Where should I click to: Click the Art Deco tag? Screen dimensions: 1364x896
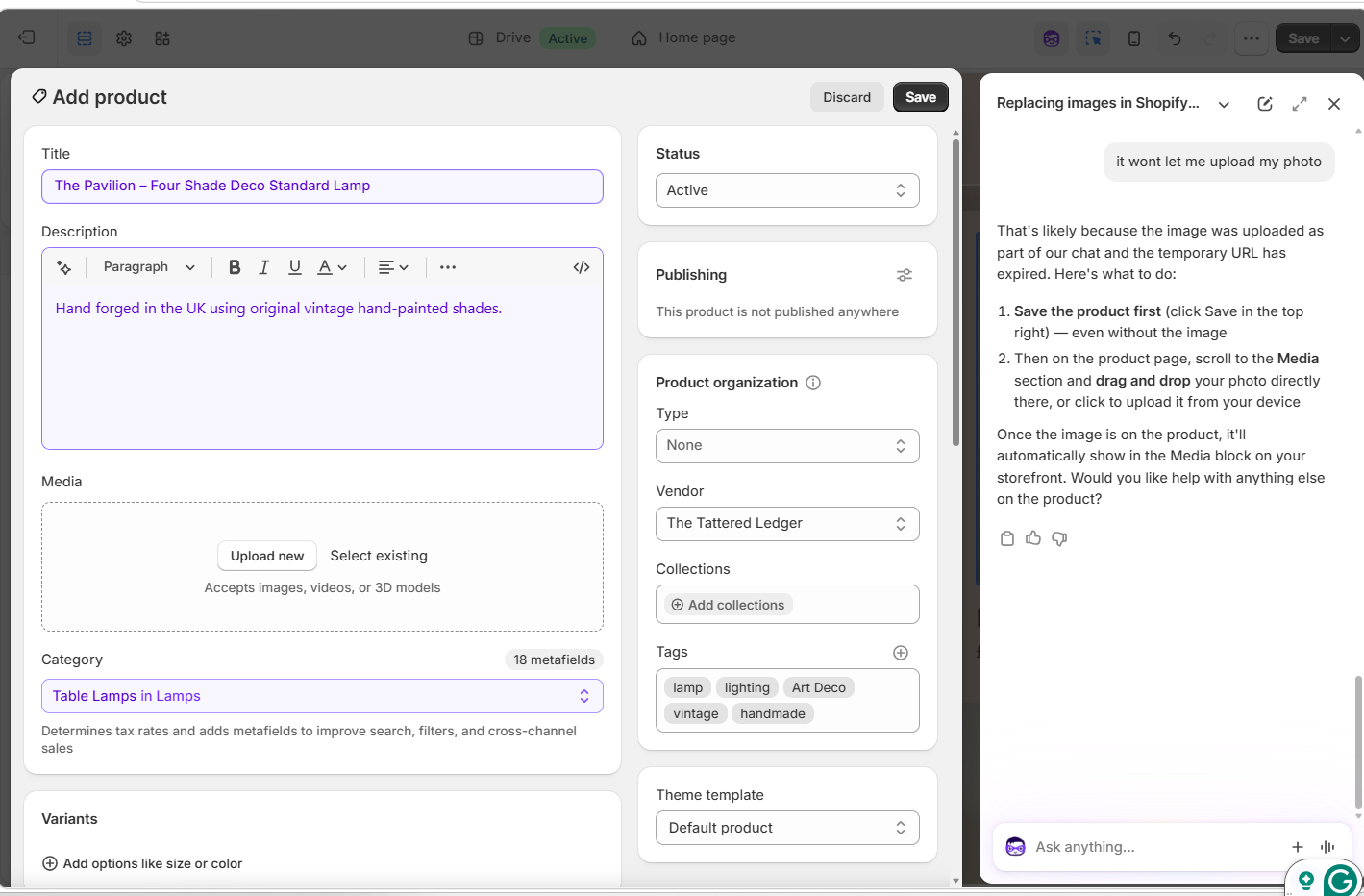coord(819,687)
